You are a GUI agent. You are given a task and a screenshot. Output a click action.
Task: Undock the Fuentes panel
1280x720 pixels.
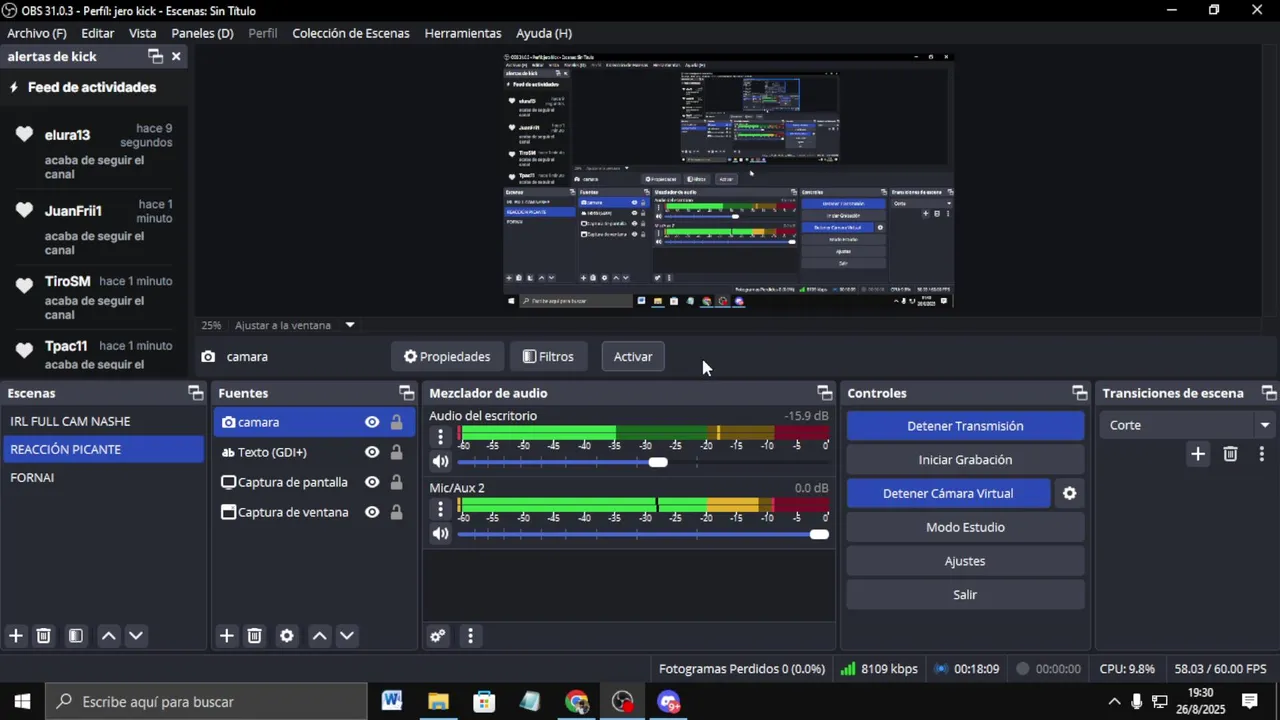coord(406,393)
